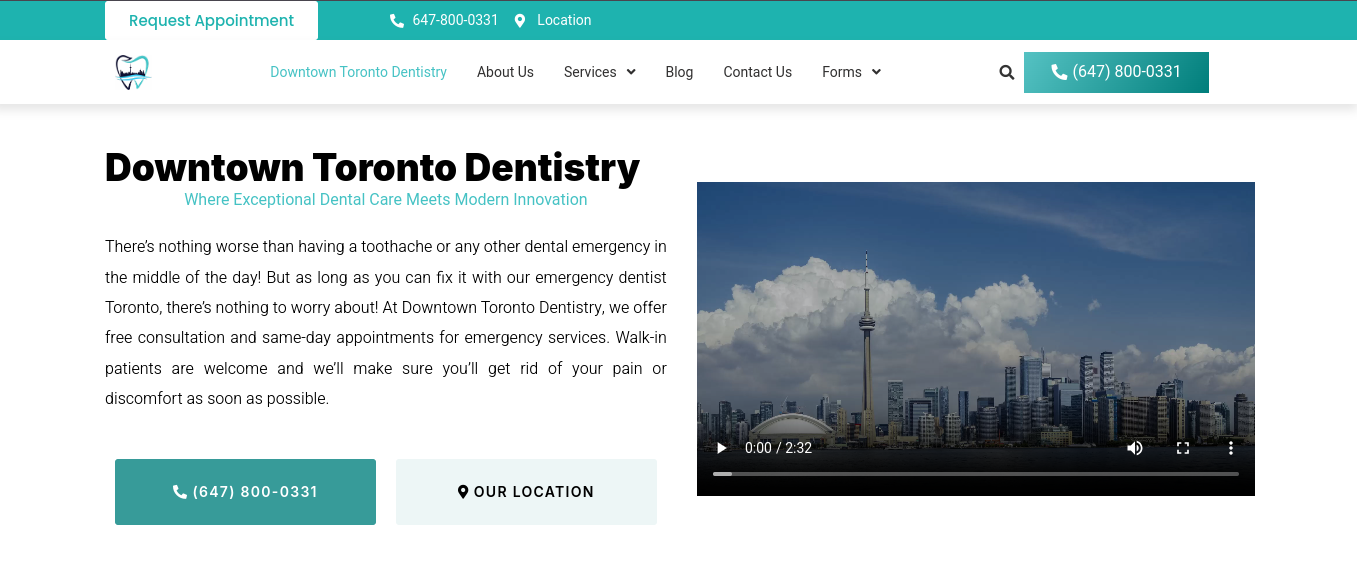This screenshot has height=577, width=1357.
Task: Select Downtown Toronto Dentistry nav link
Action: [358, 72]
